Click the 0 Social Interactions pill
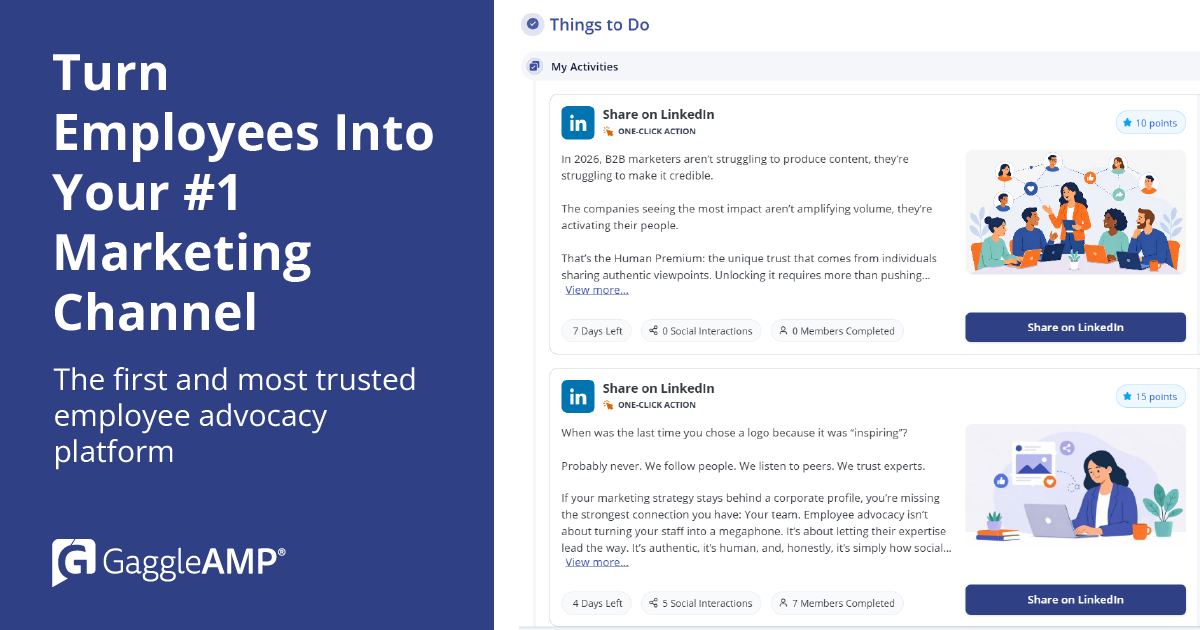This screenshot has height=630, width=1200. pos(701,331)
